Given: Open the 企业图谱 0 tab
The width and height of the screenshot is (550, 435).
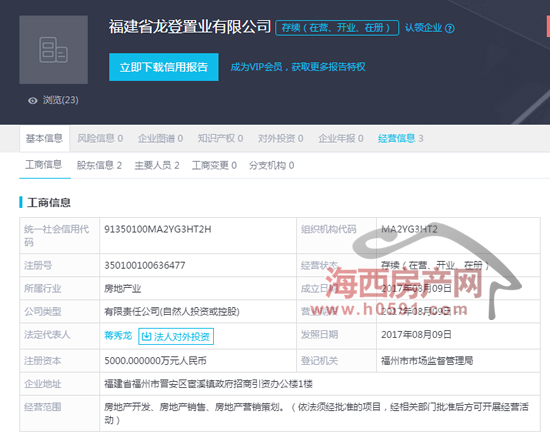Looking at the screenshot, I should click(x=160, y=139).
